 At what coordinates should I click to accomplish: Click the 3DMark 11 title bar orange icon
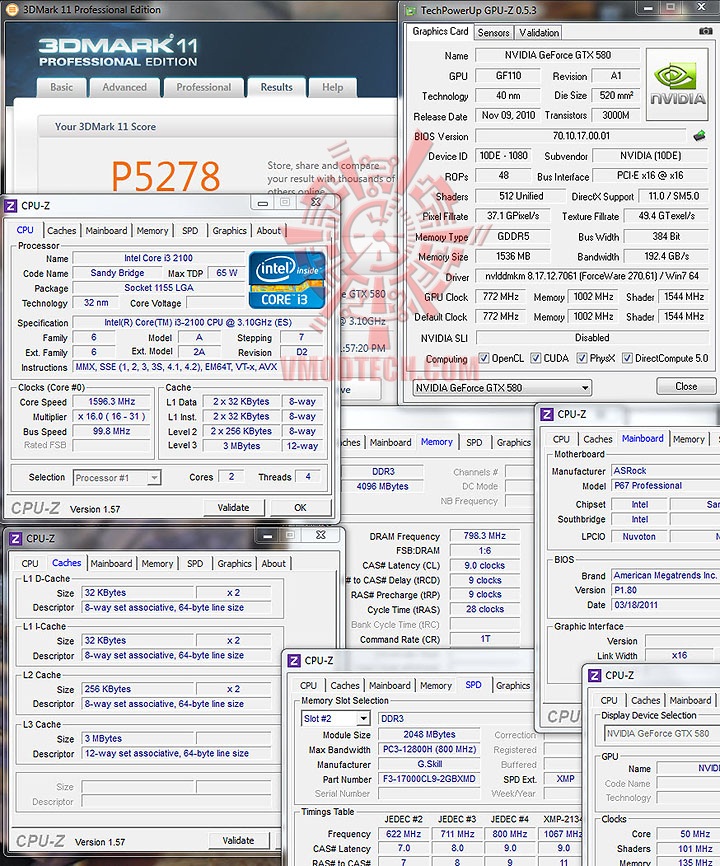(x=11, y=9)
